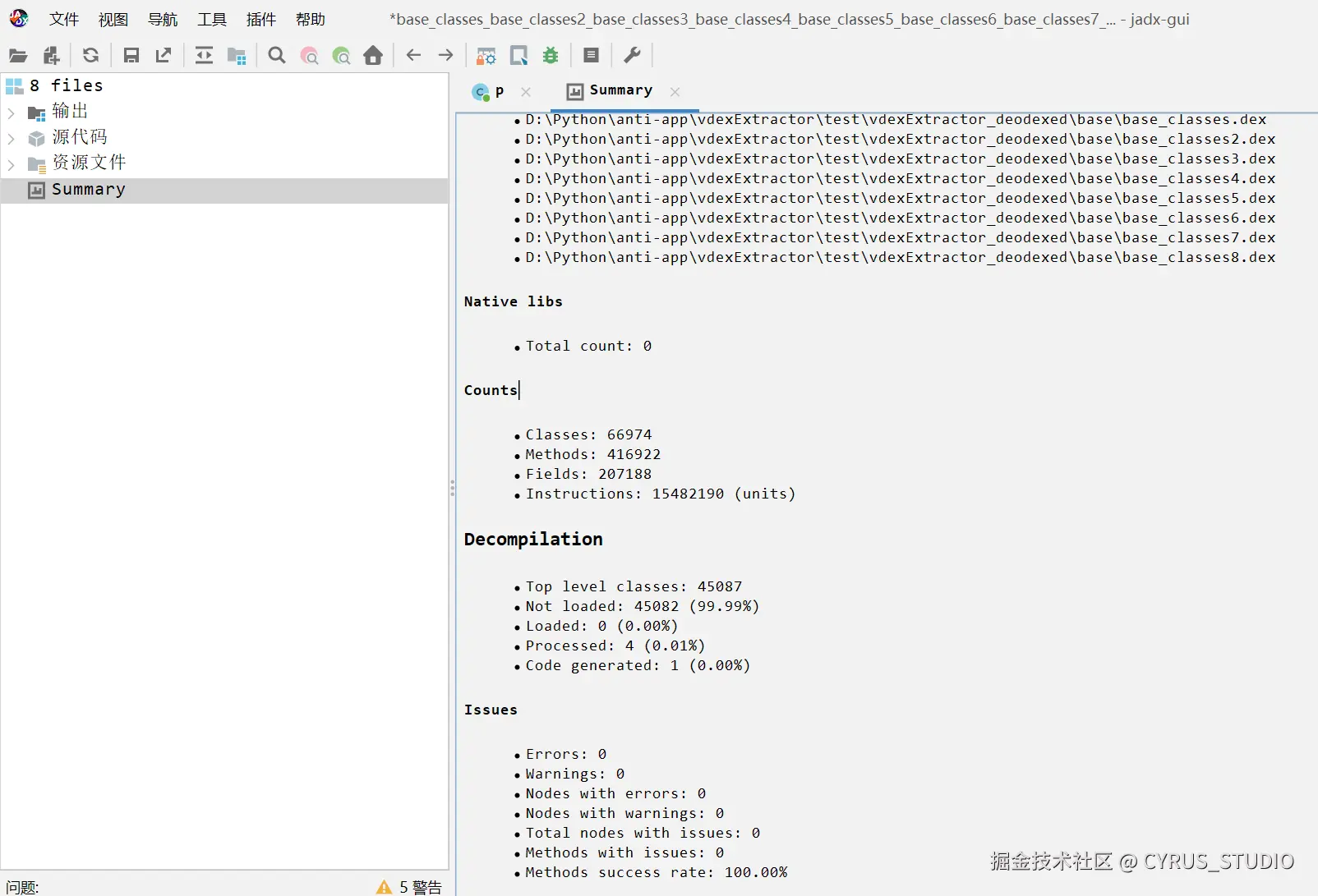This screenshot has height=896, width=1318.
Task: Expand the 输出 tree node
Action: pyautogui.click(x=12, y=112)
